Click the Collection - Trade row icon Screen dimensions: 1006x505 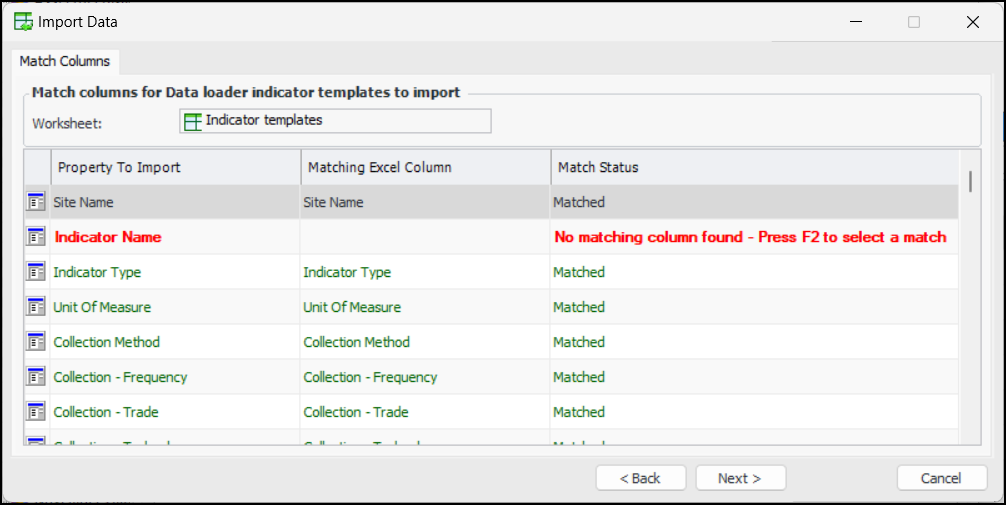[x=36, y=412]
